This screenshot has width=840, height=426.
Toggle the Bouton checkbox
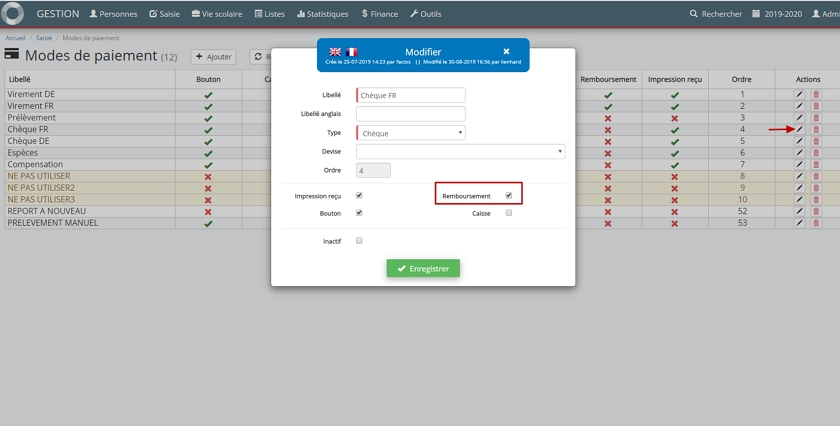point(359,213)
